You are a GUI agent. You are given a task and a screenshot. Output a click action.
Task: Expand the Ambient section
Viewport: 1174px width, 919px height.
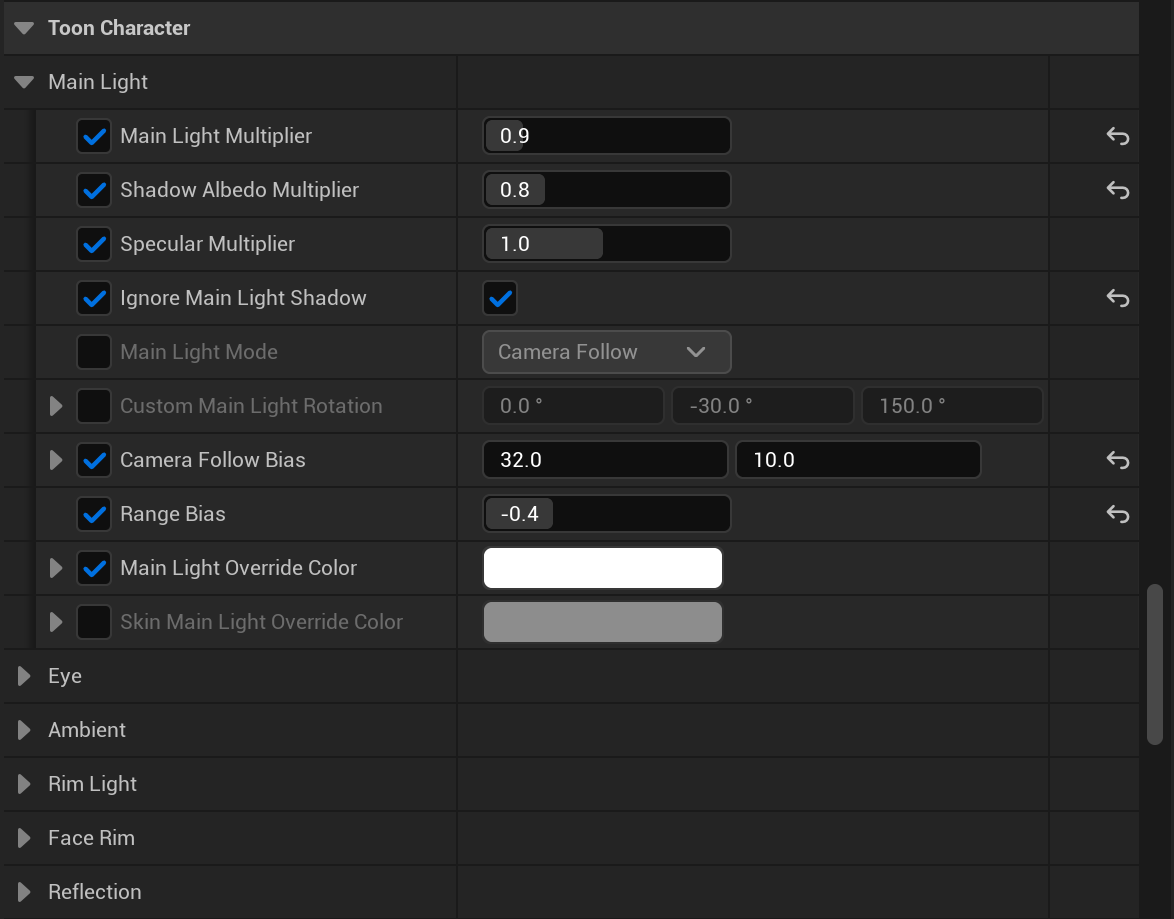pos(24,730)
